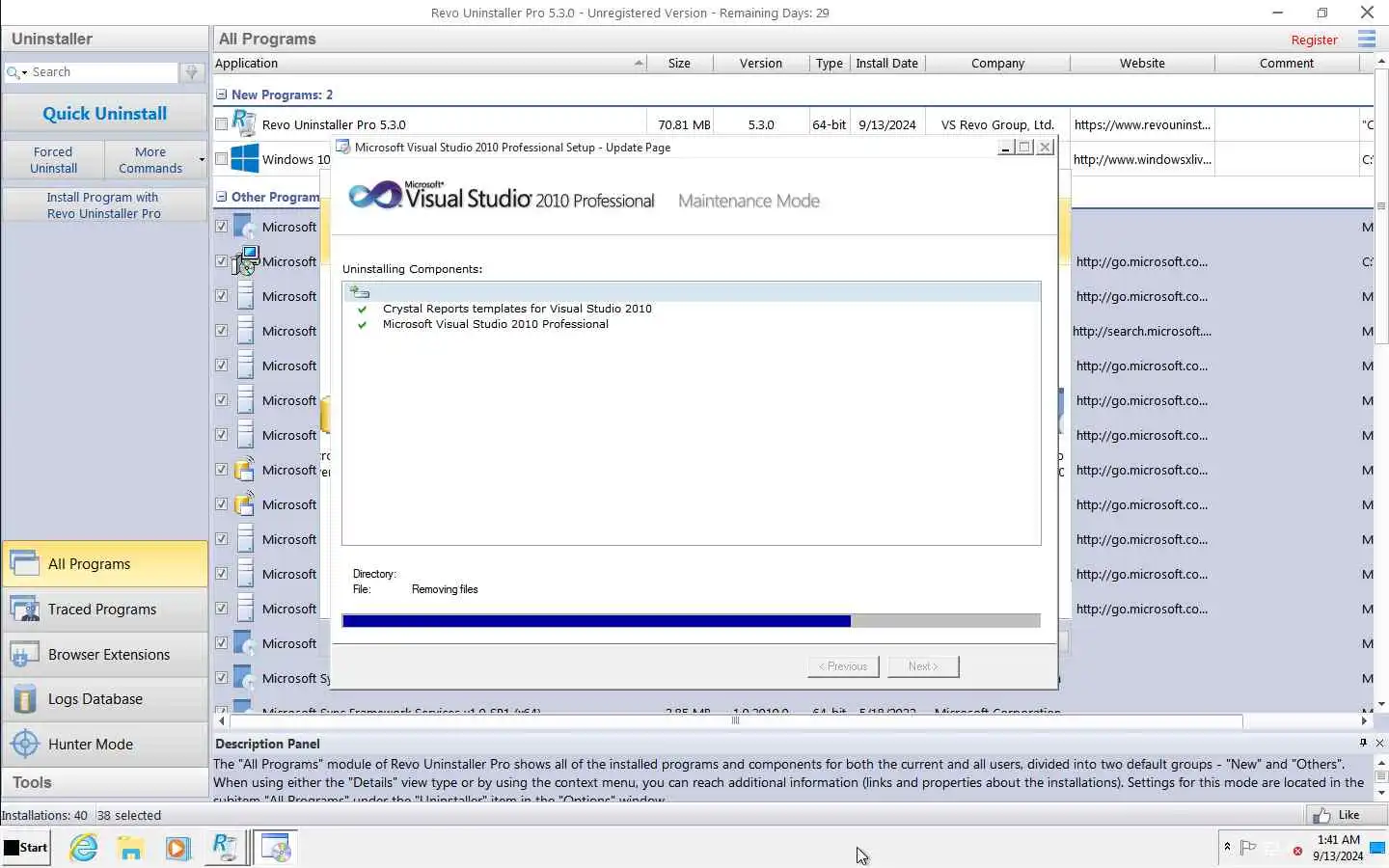
Task: Click in the Search input field
Action: pos(103,72)
